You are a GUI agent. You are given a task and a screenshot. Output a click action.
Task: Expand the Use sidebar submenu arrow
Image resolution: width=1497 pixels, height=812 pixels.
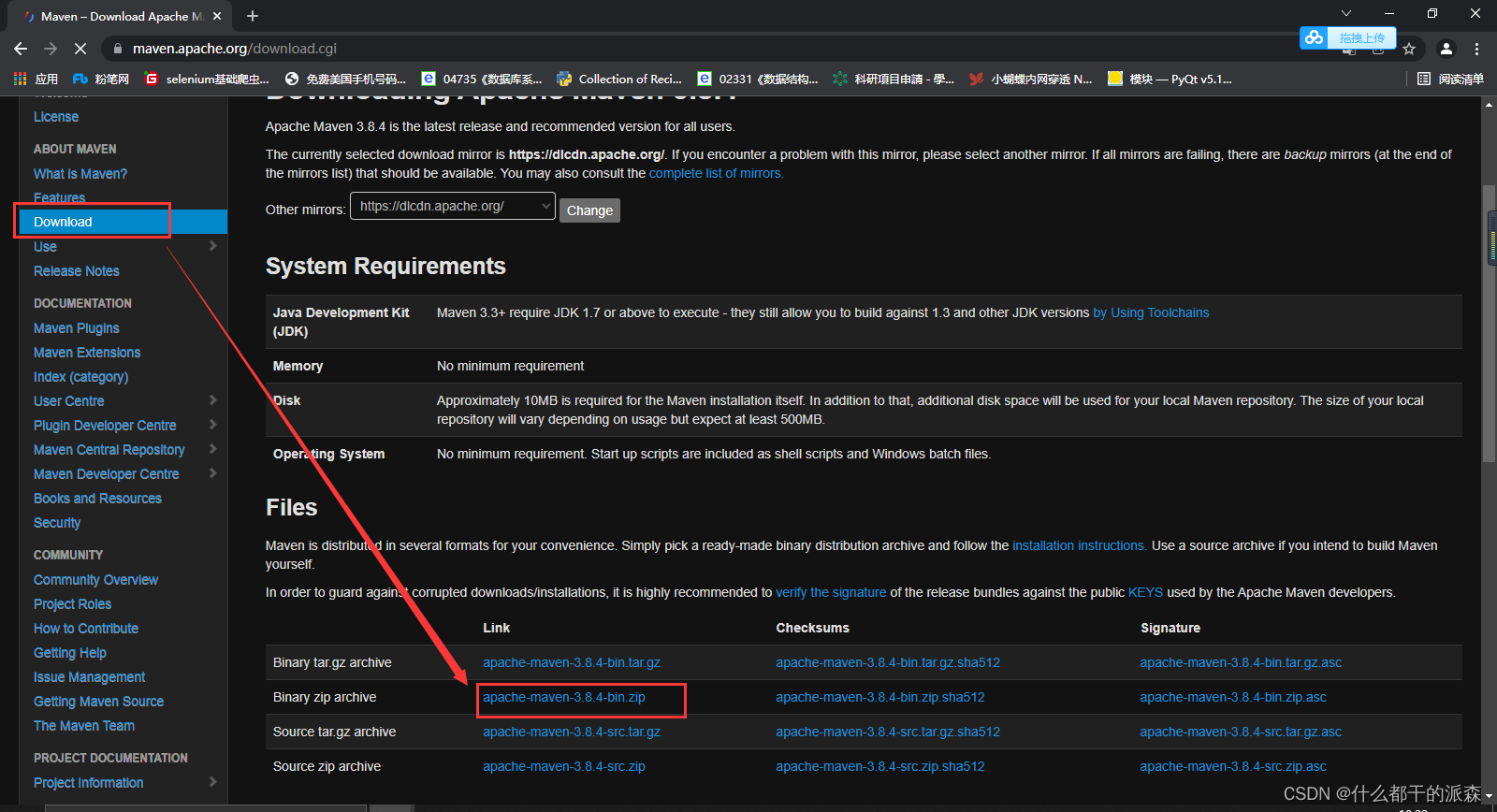tap(213, 246)
